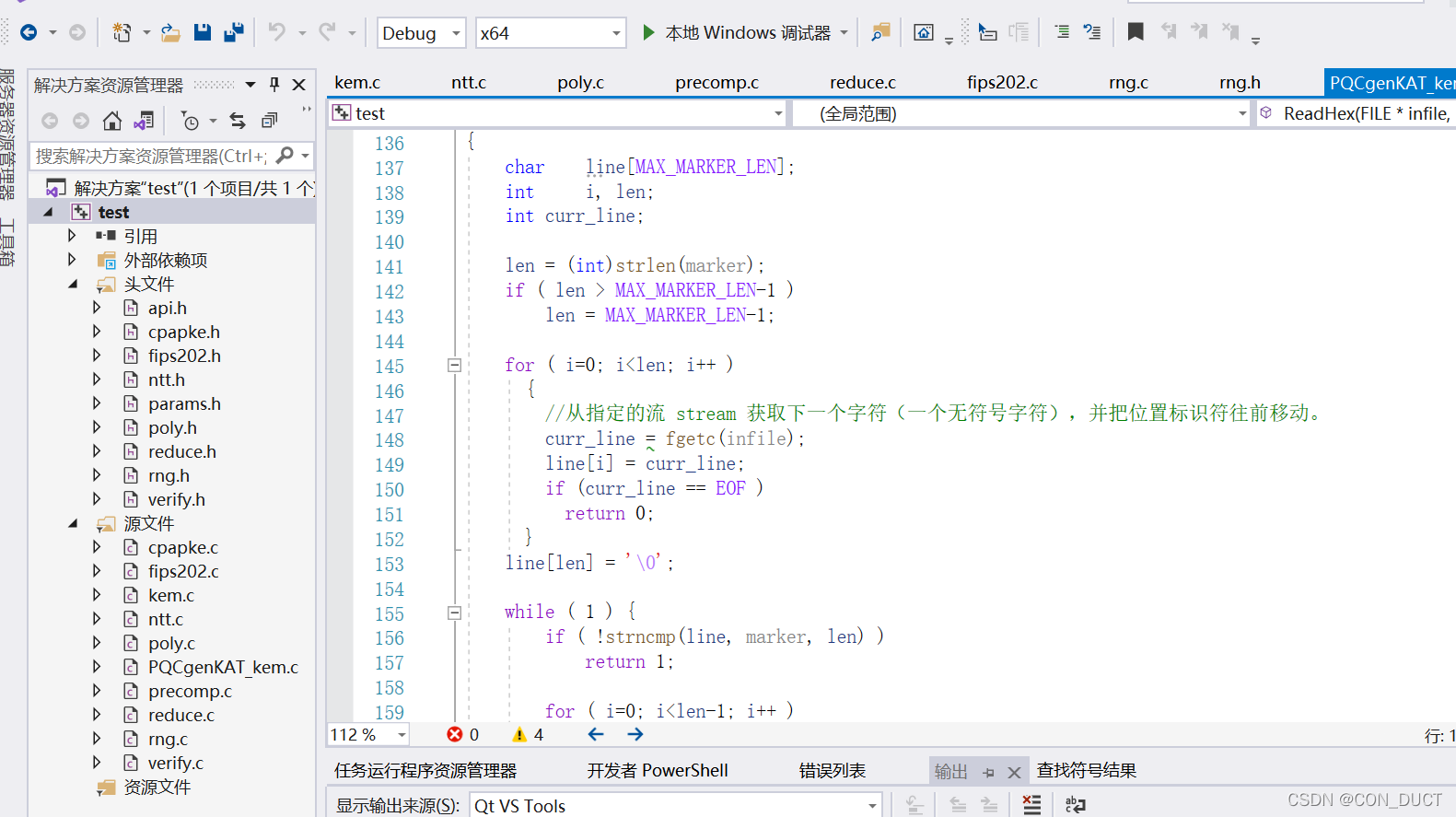Collapse the while loop outlining at line 155
The height and width of the screenshot is (817, 1456).
point(454,613)
